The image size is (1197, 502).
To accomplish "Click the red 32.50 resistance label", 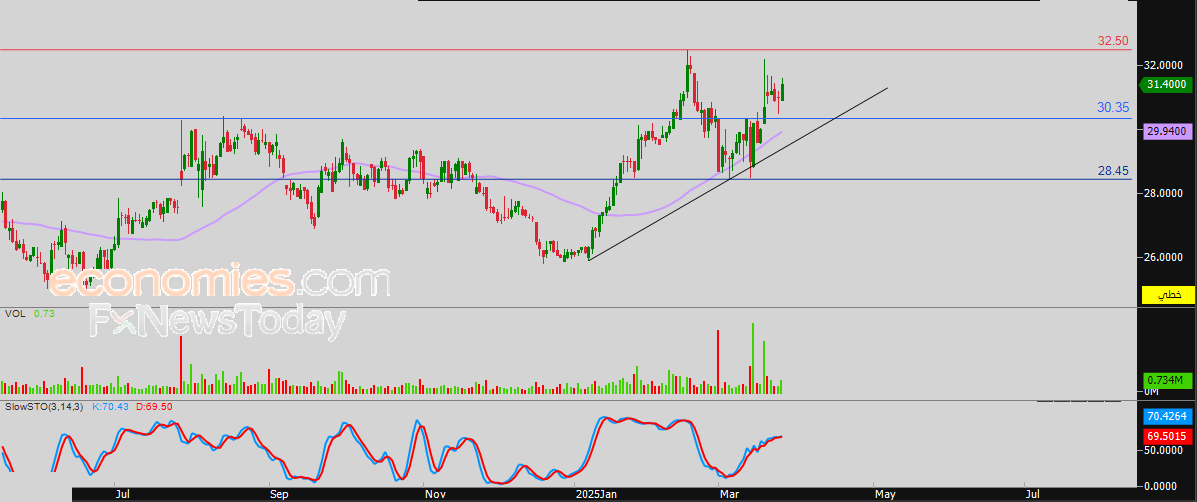I will tap(1113, 41).
